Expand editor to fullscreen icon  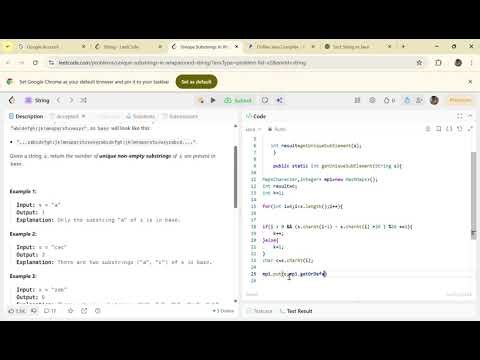[470, 129]
